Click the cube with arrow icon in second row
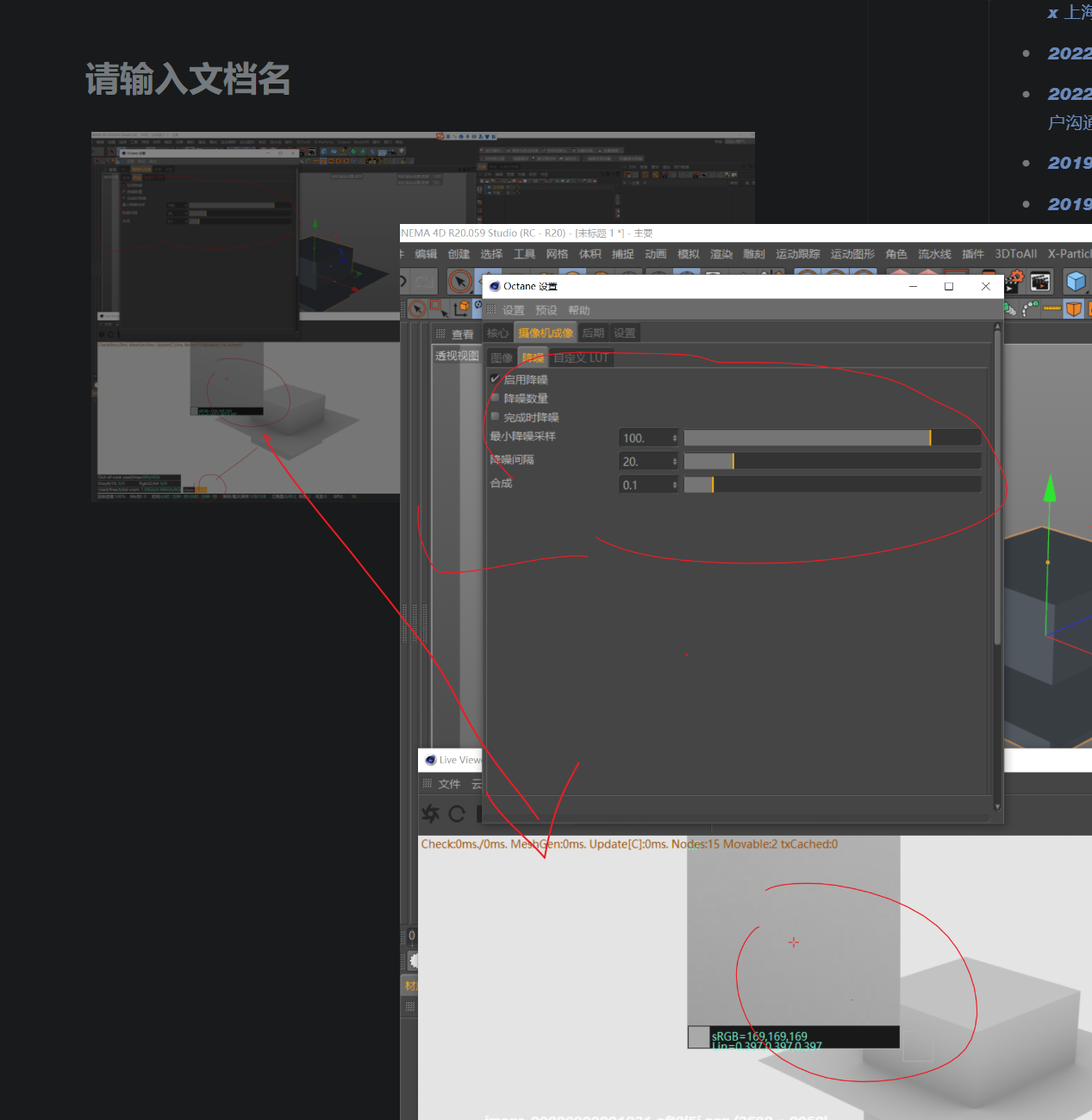The width and height of the screenshot is (1092, 1120). (462, 308)
